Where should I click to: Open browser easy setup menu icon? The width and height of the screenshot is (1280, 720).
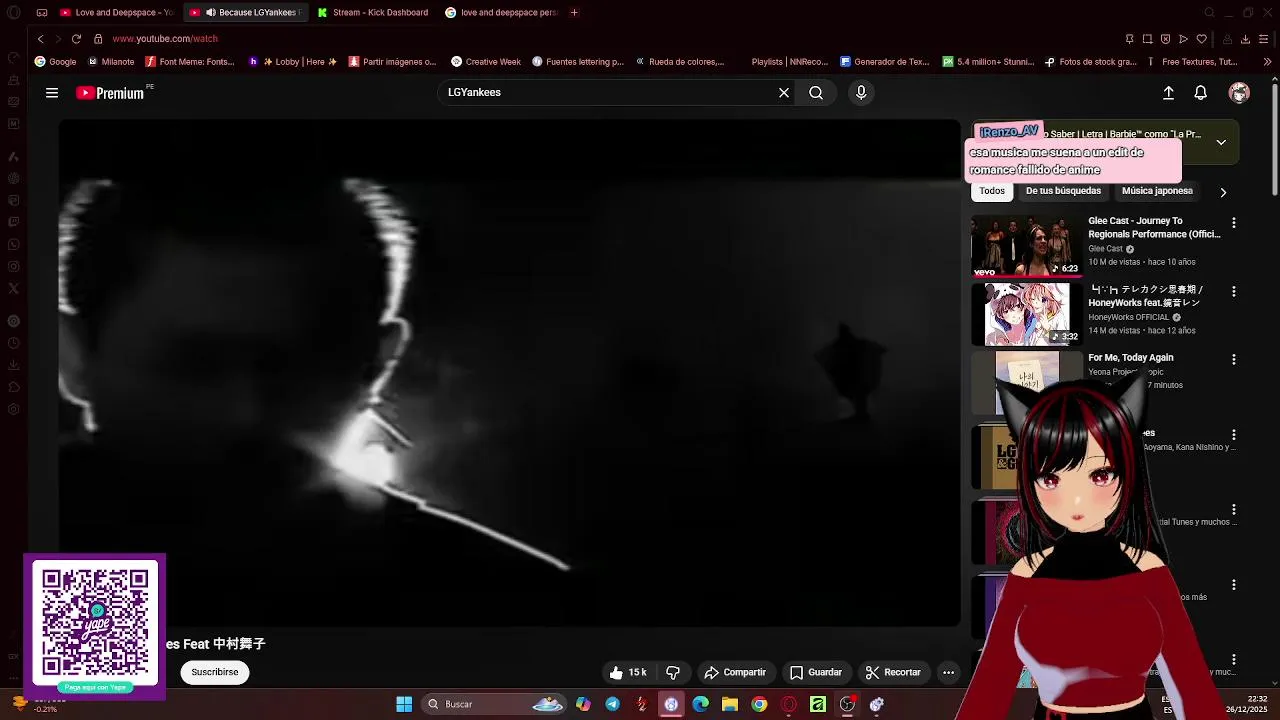[x=1264, y=39]
